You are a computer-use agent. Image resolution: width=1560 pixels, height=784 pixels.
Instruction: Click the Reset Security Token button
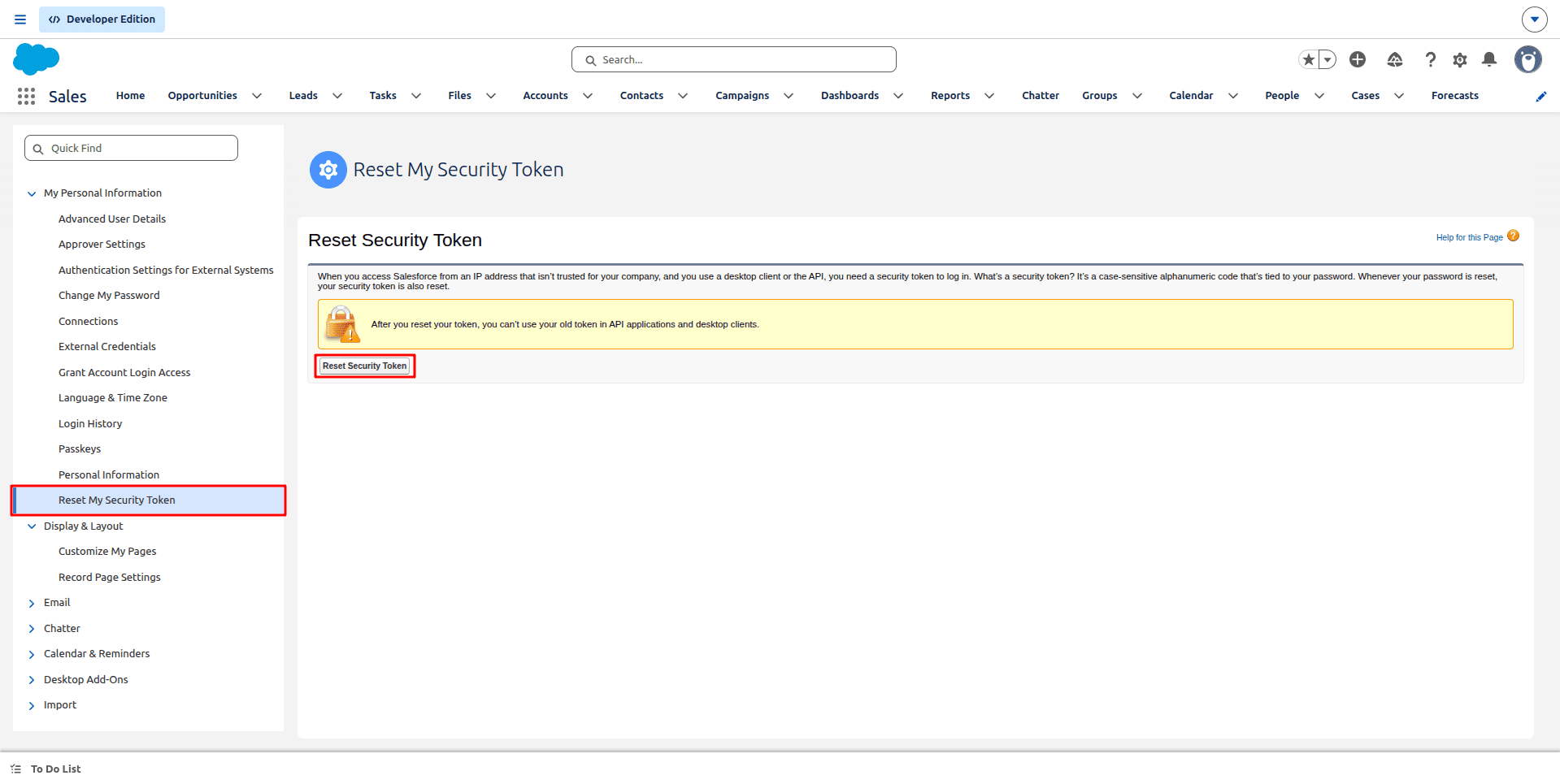point(364,366)
